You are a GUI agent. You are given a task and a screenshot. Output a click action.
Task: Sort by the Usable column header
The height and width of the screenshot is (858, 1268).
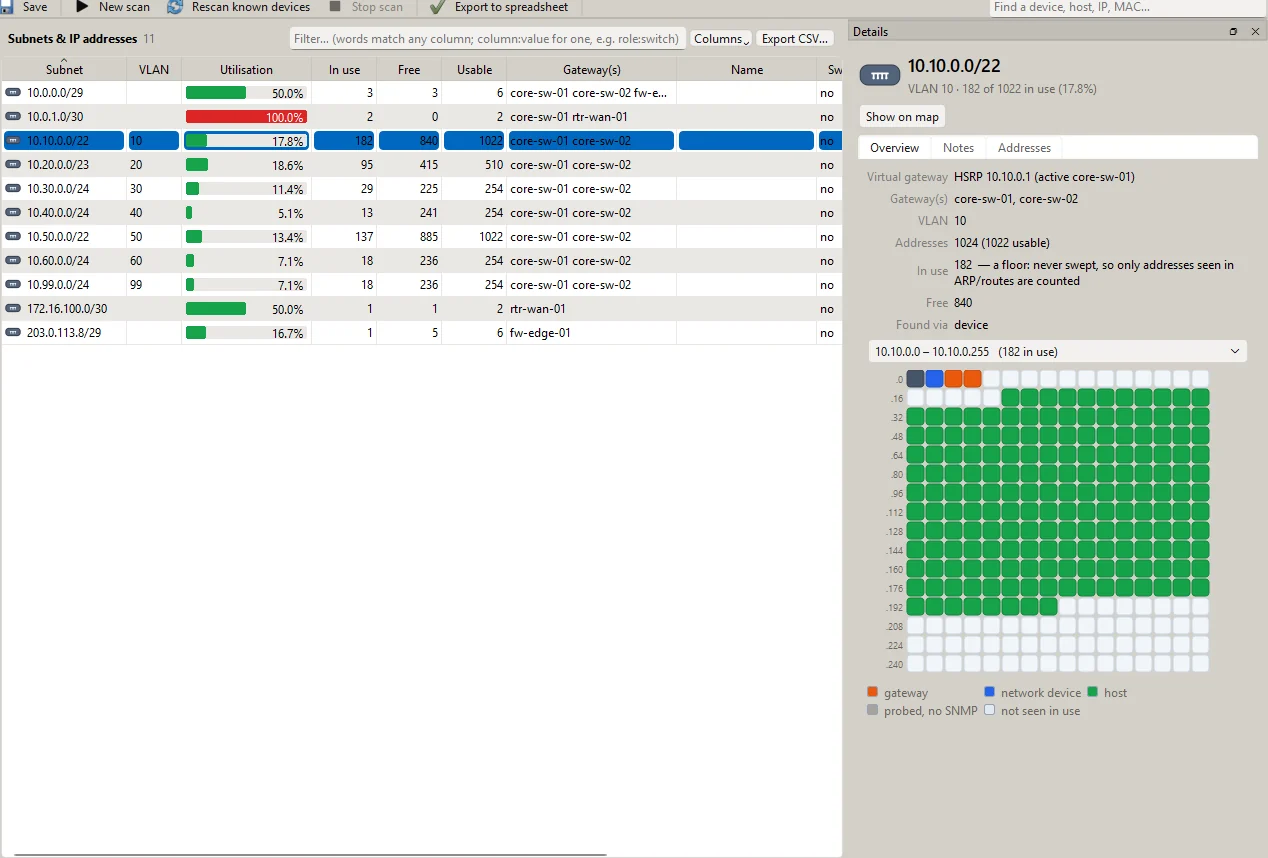pyautogui.click(x=474, y=70)
